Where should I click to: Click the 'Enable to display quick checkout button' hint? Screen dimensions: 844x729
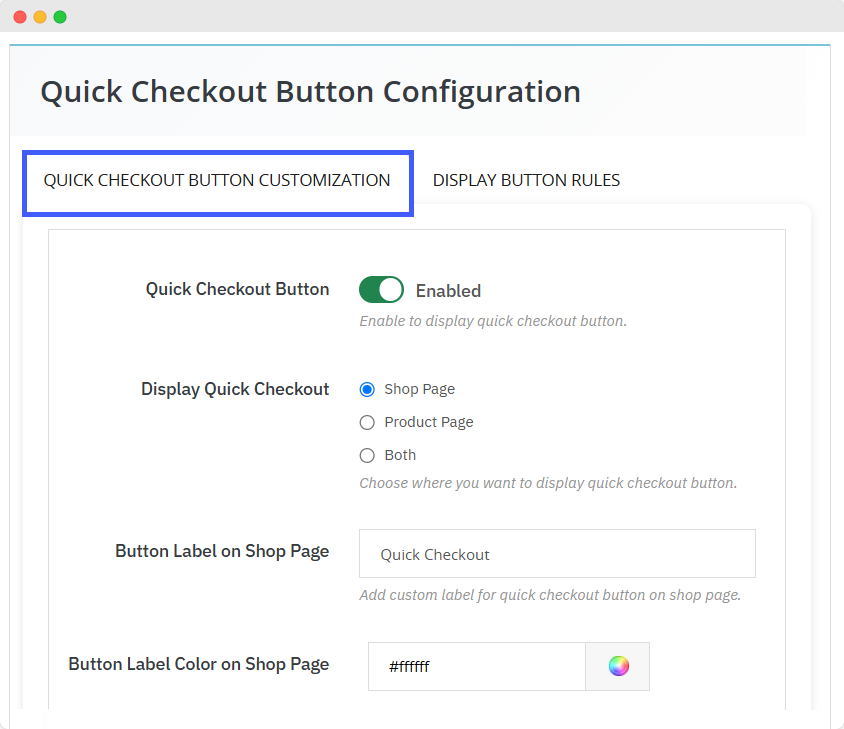point(493,321)
